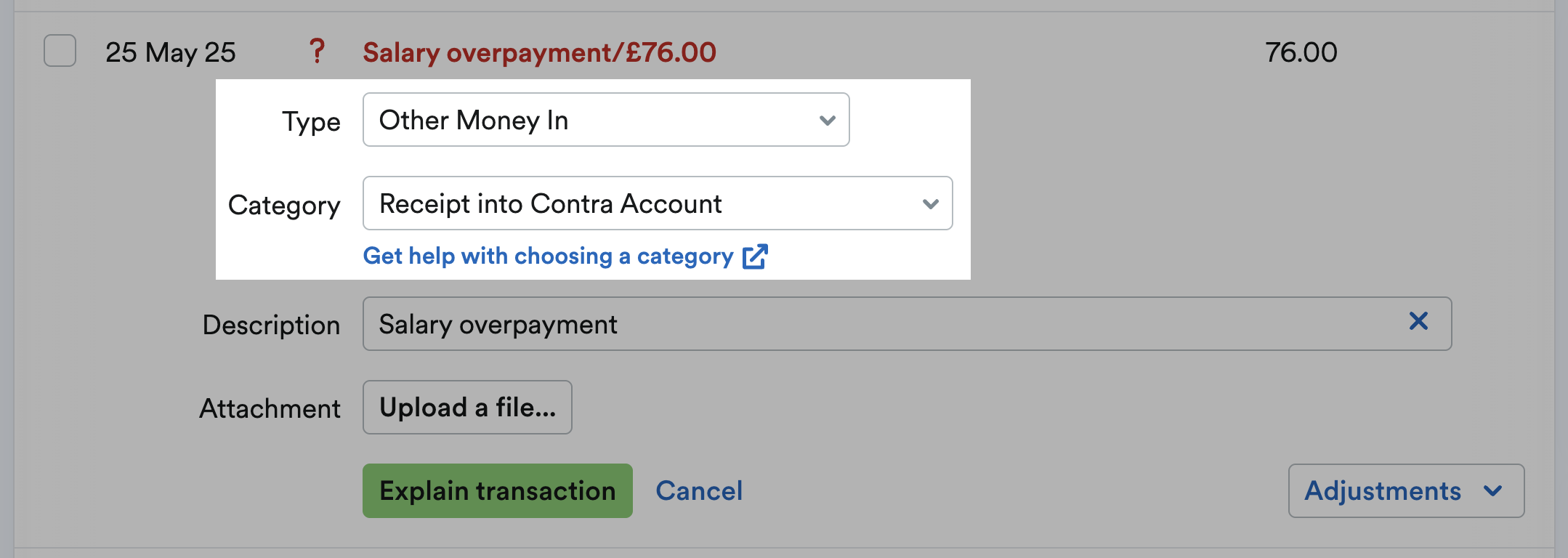
Task: Click the Type field label
Action: tap(311, 121)
